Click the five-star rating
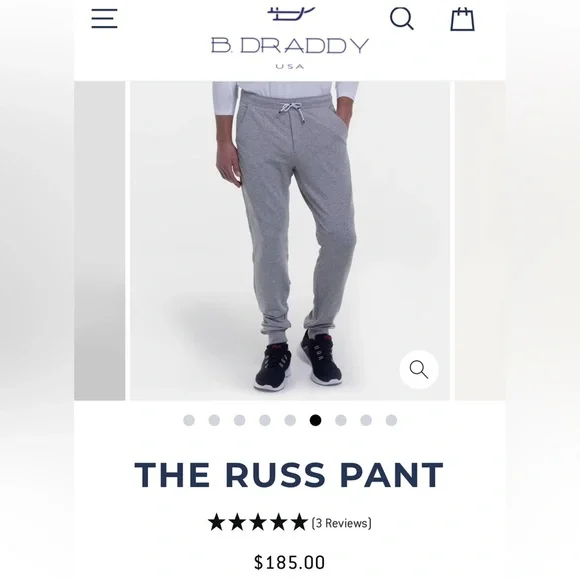This screenshot has height=580, width=580. (x=258, y=522)
